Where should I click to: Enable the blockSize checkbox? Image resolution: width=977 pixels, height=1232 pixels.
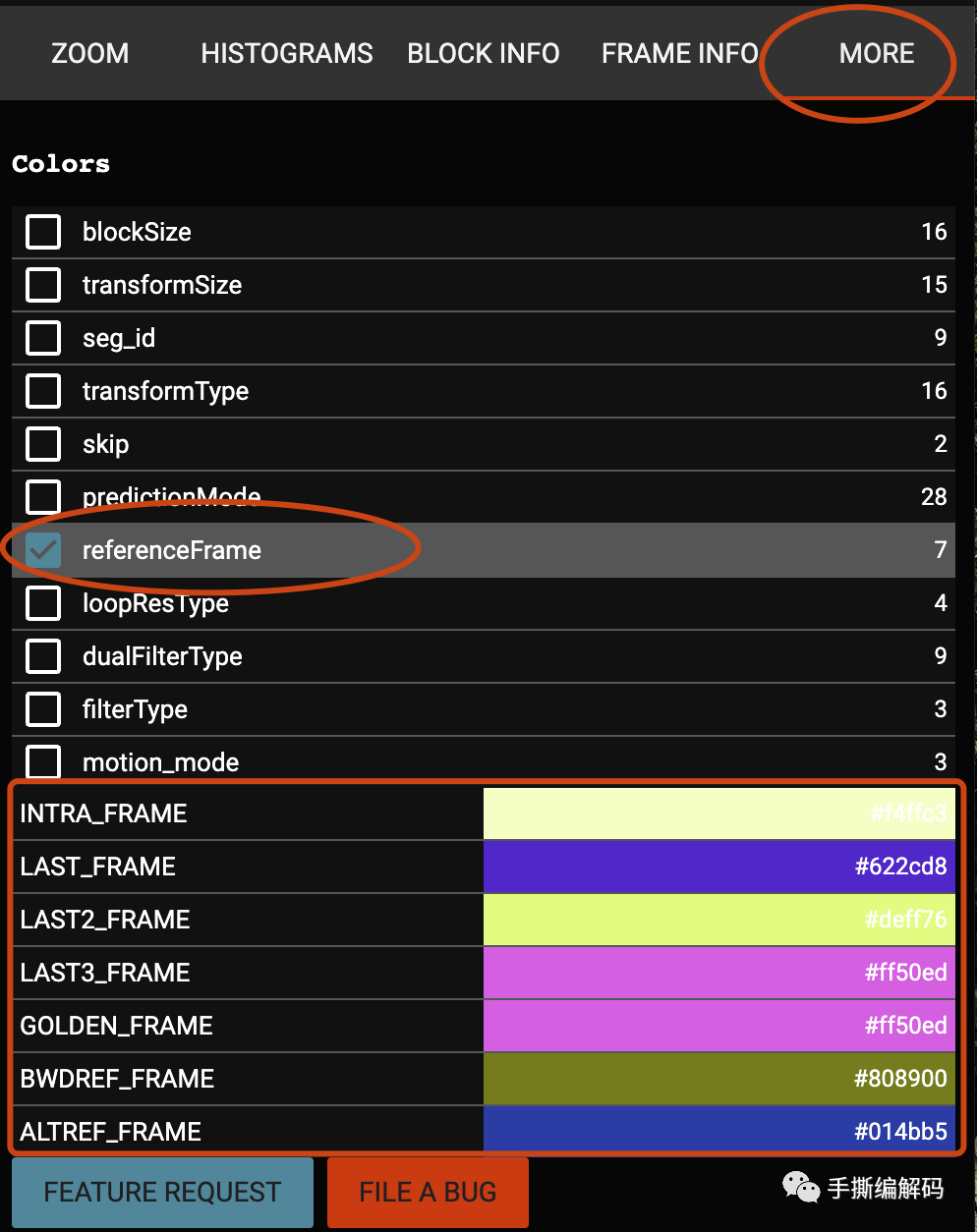pos(43,233)
